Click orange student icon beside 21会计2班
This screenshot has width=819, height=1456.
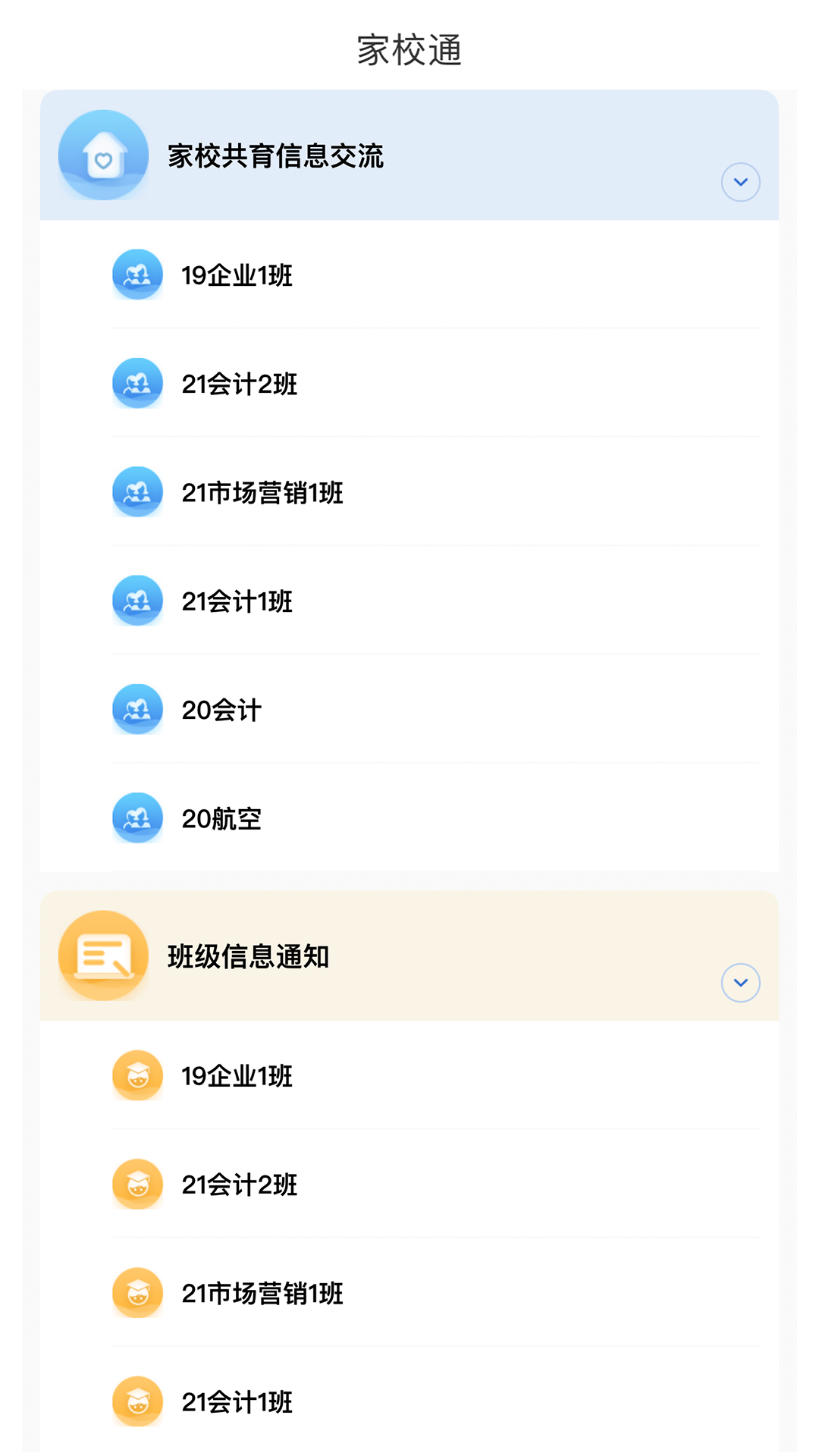pyautogui.click(x=137, y=1184)
